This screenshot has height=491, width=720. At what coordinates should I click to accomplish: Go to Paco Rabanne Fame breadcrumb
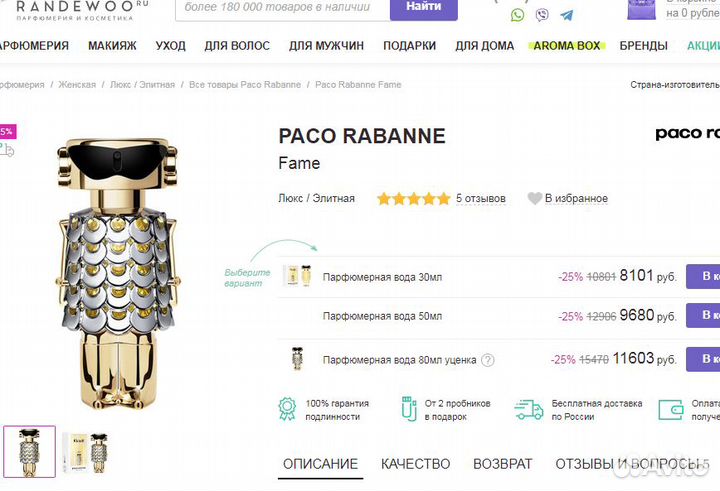point(358,85)
